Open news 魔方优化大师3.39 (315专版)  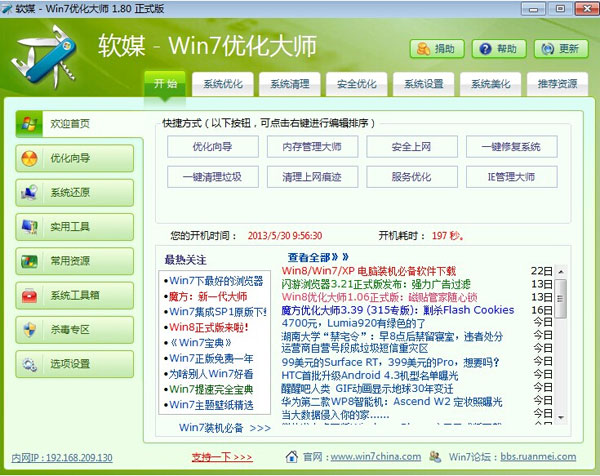pos(398,310)
